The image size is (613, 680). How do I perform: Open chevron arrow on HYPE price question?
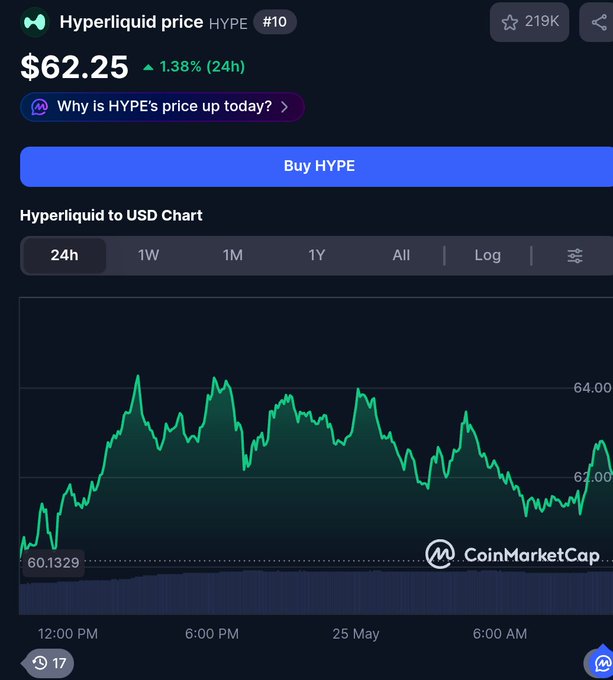[284, 107]
